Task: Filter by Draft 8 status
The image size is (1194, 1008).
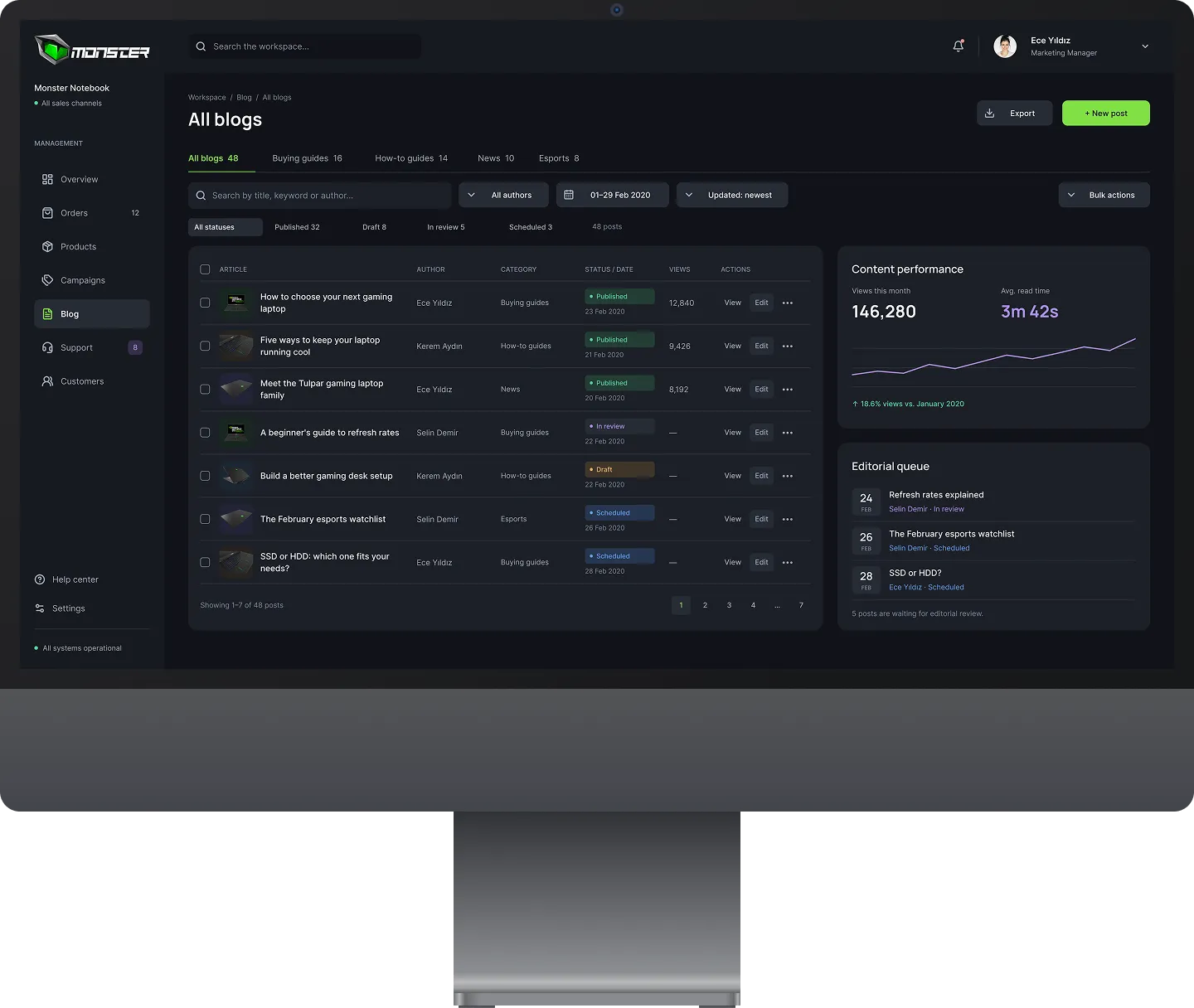Action: tap(374, 227)
